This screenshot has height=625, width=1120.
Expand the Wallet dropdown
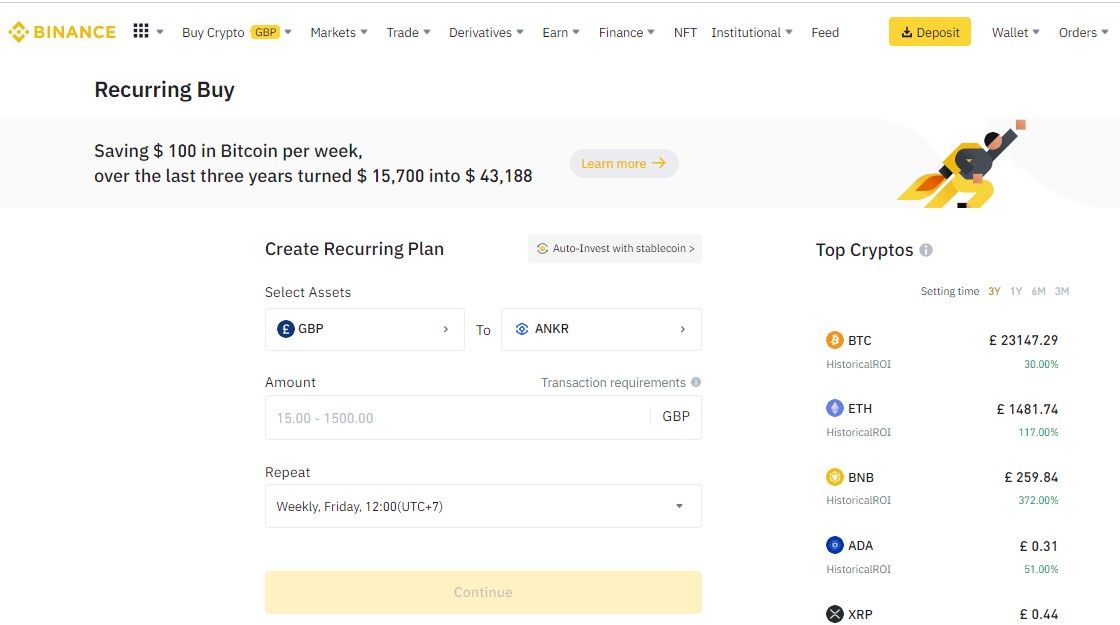[x=1015, y=32]
